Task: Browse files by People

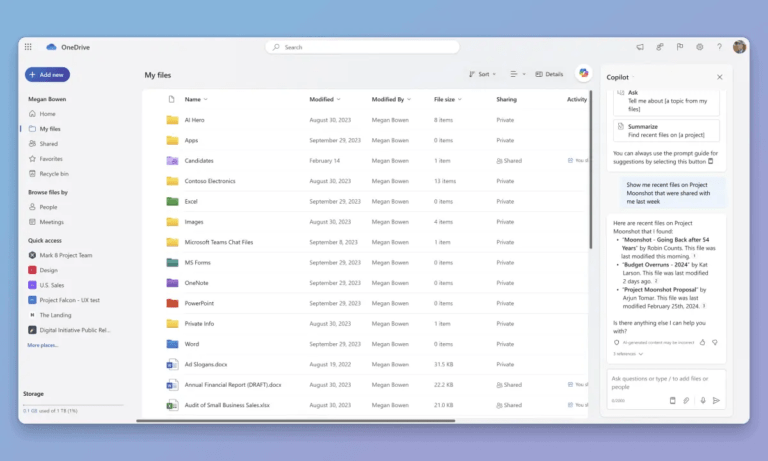Action: tap(48, 207)
